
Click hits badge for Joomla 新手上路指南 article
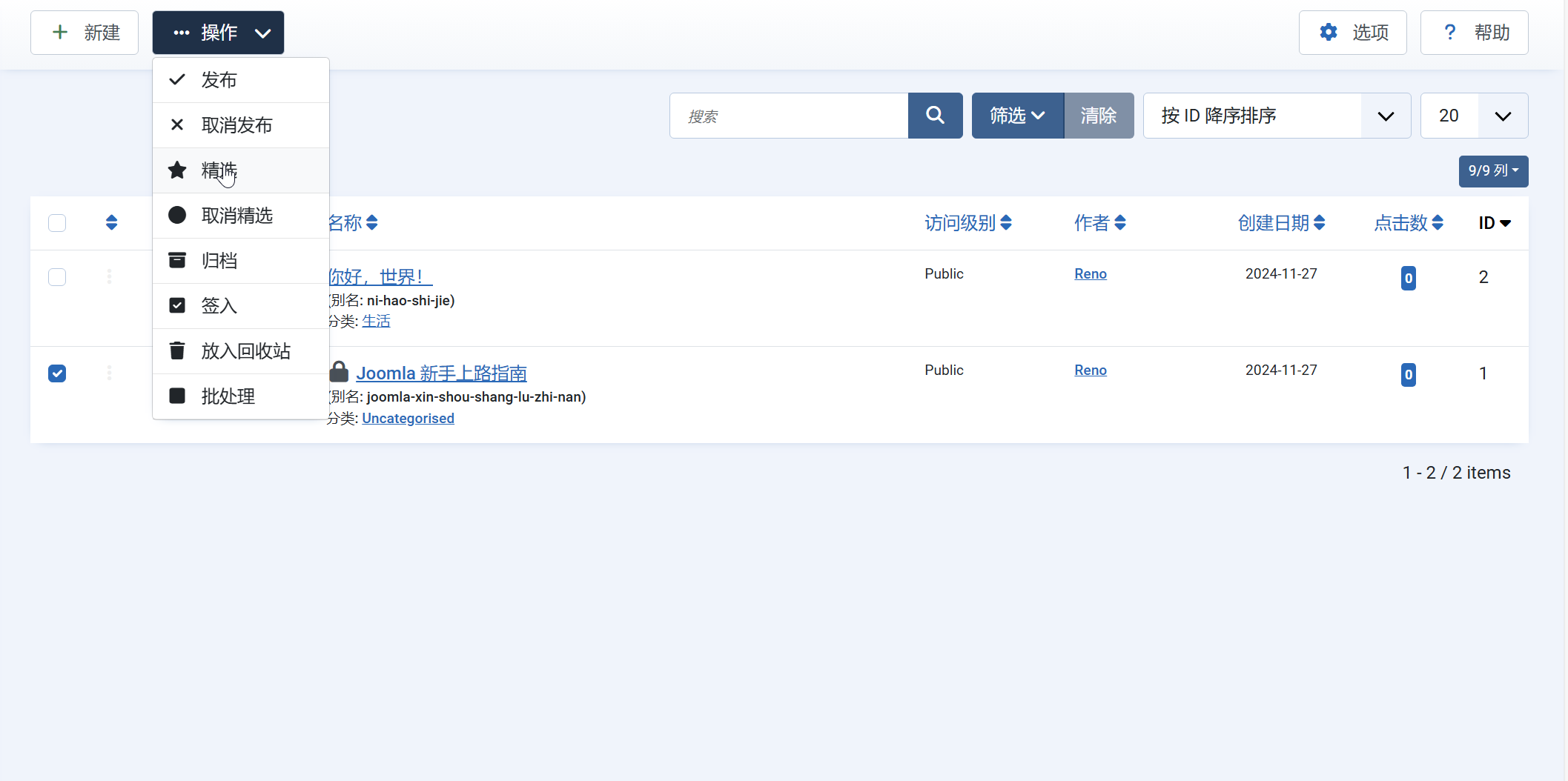pos(1408,374)
